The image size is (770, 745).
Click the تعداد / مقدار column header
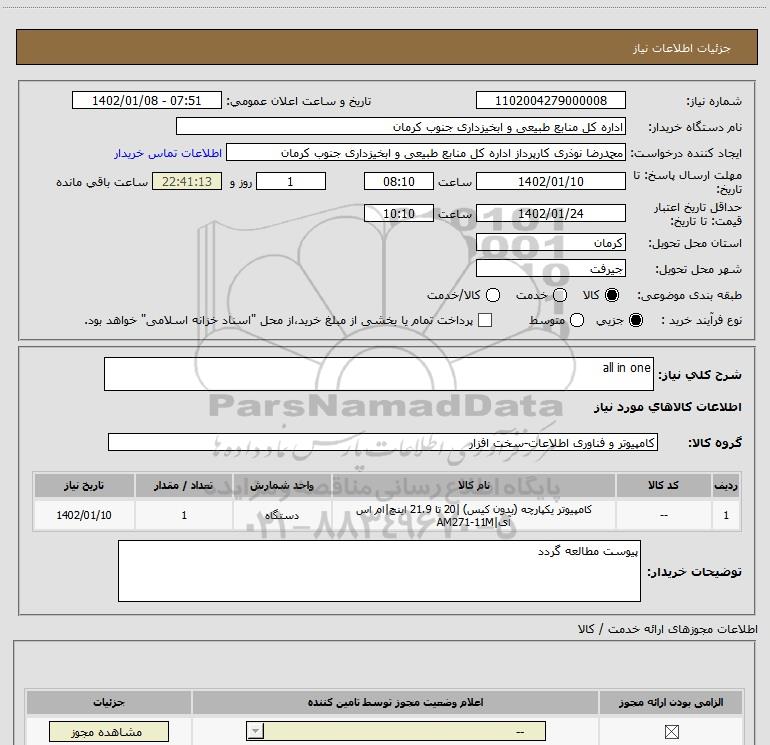click(x=184, y=485)
